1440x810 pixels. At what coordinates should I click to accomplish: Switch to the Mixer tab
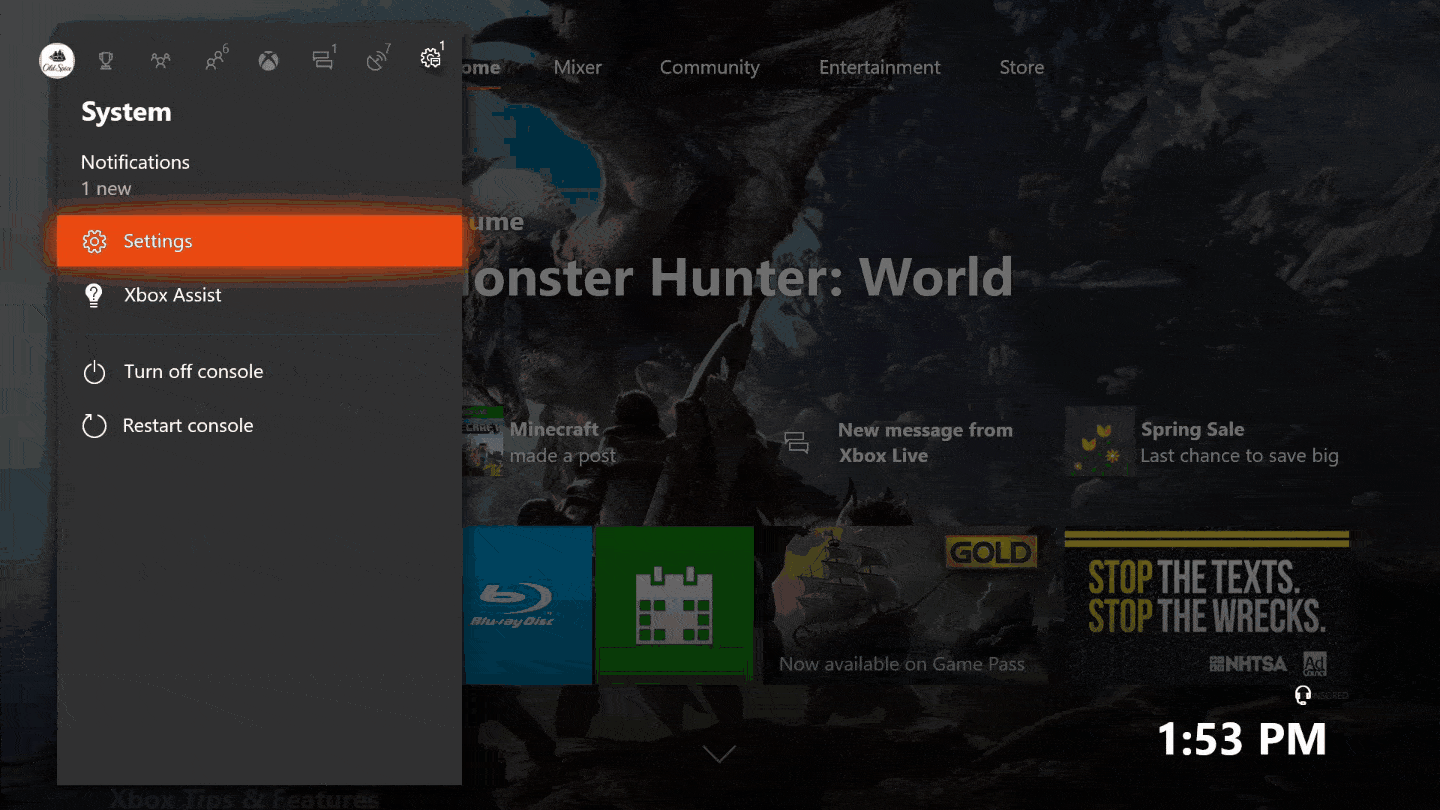578,68
